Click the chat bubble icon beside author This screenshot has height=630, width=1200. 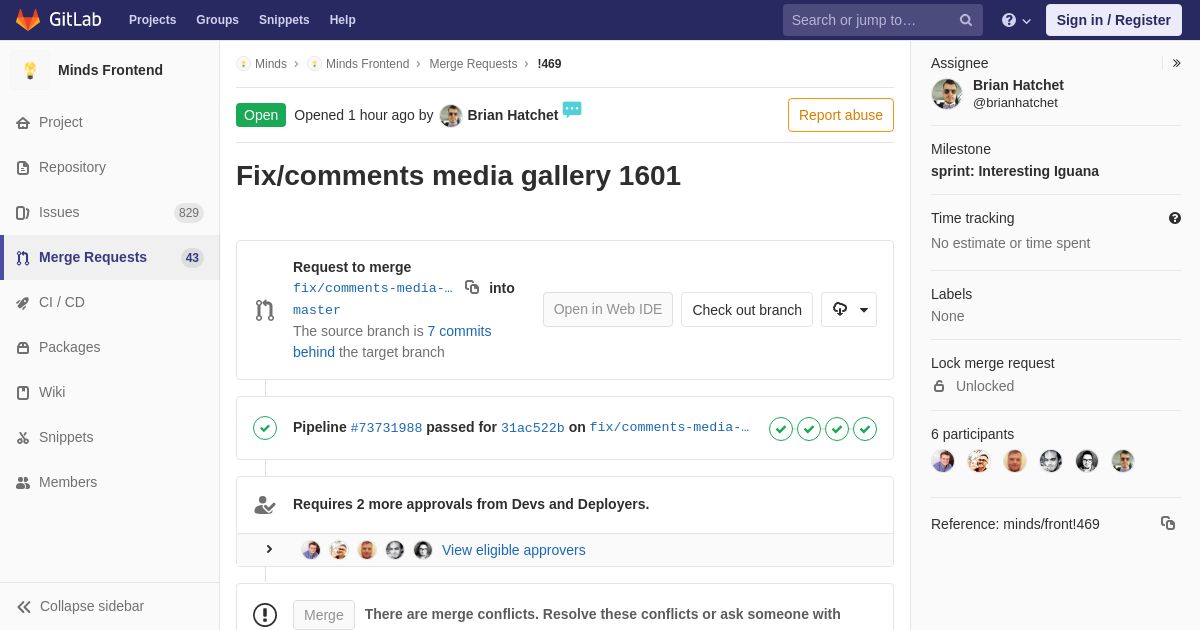(x=572, y=109)
